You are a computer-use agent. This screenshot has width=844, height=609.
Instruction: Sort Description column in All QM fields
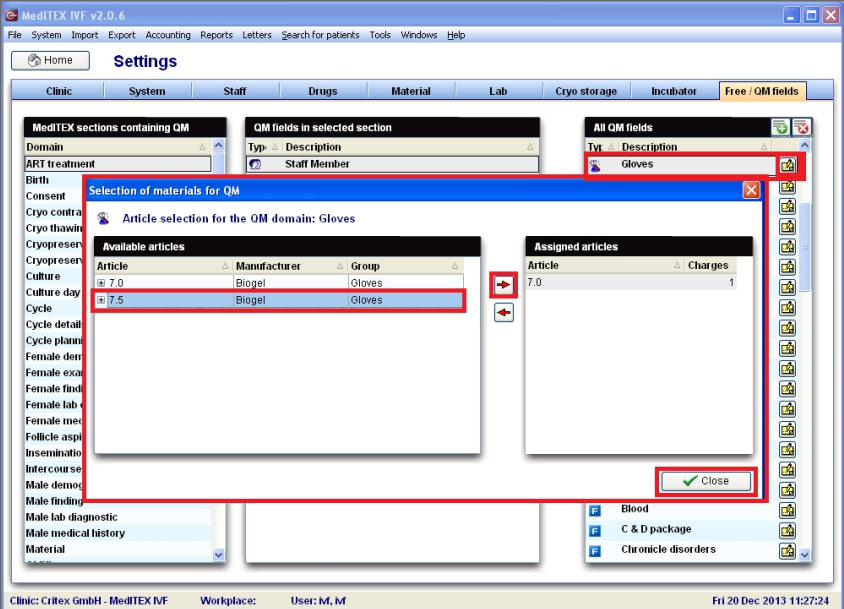click(x=695, y=147)
